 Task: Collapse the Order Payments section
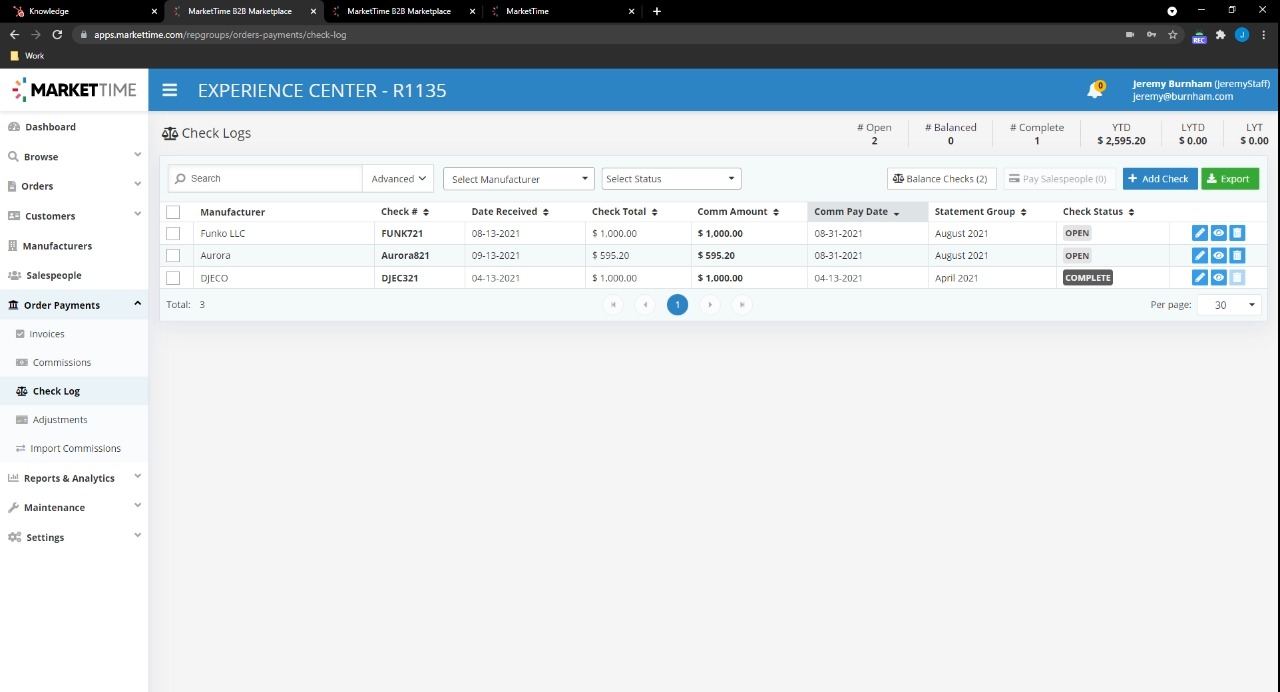74,305
